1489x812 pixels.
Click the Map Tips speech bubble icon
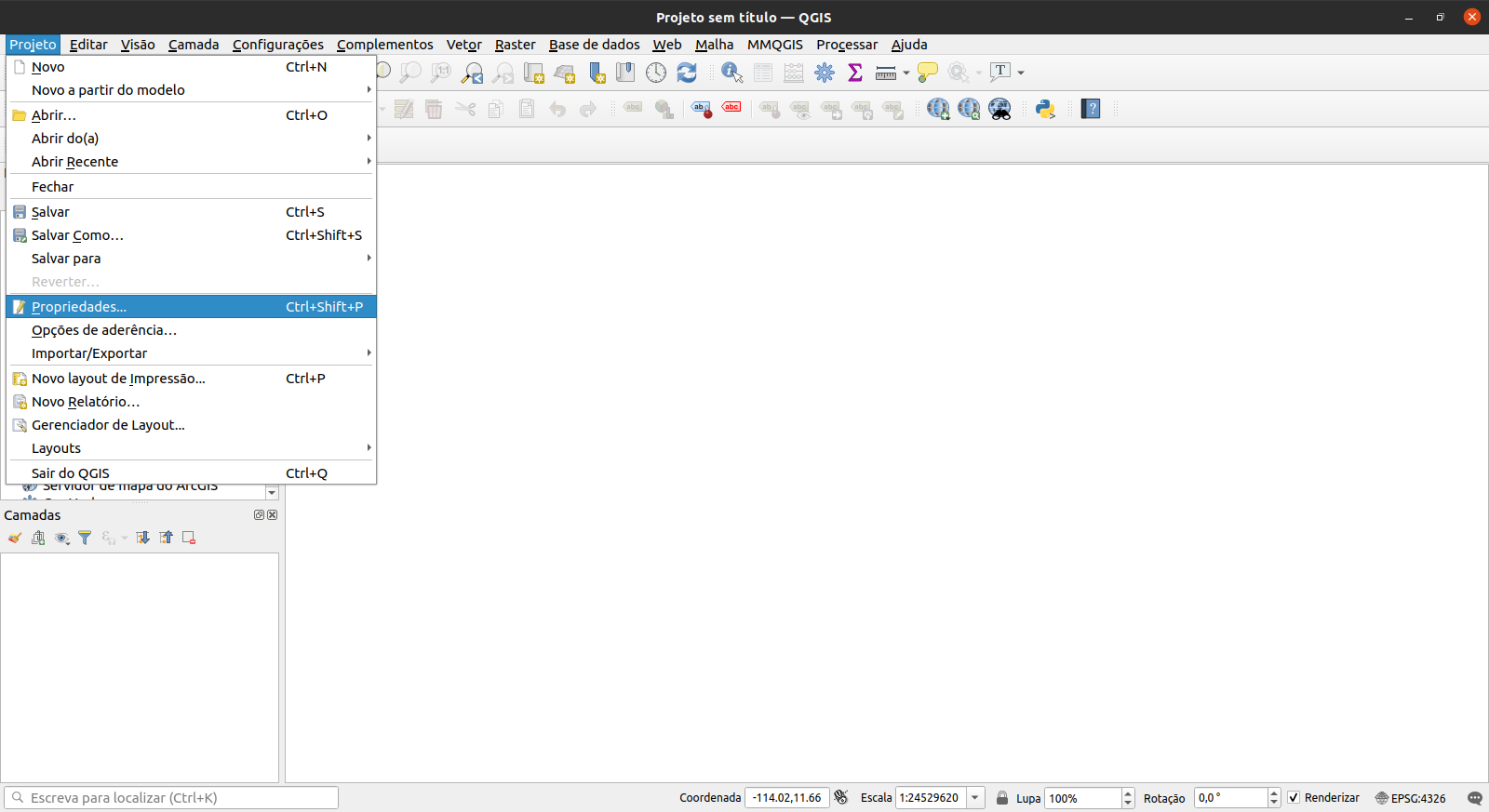click(928, 73)
